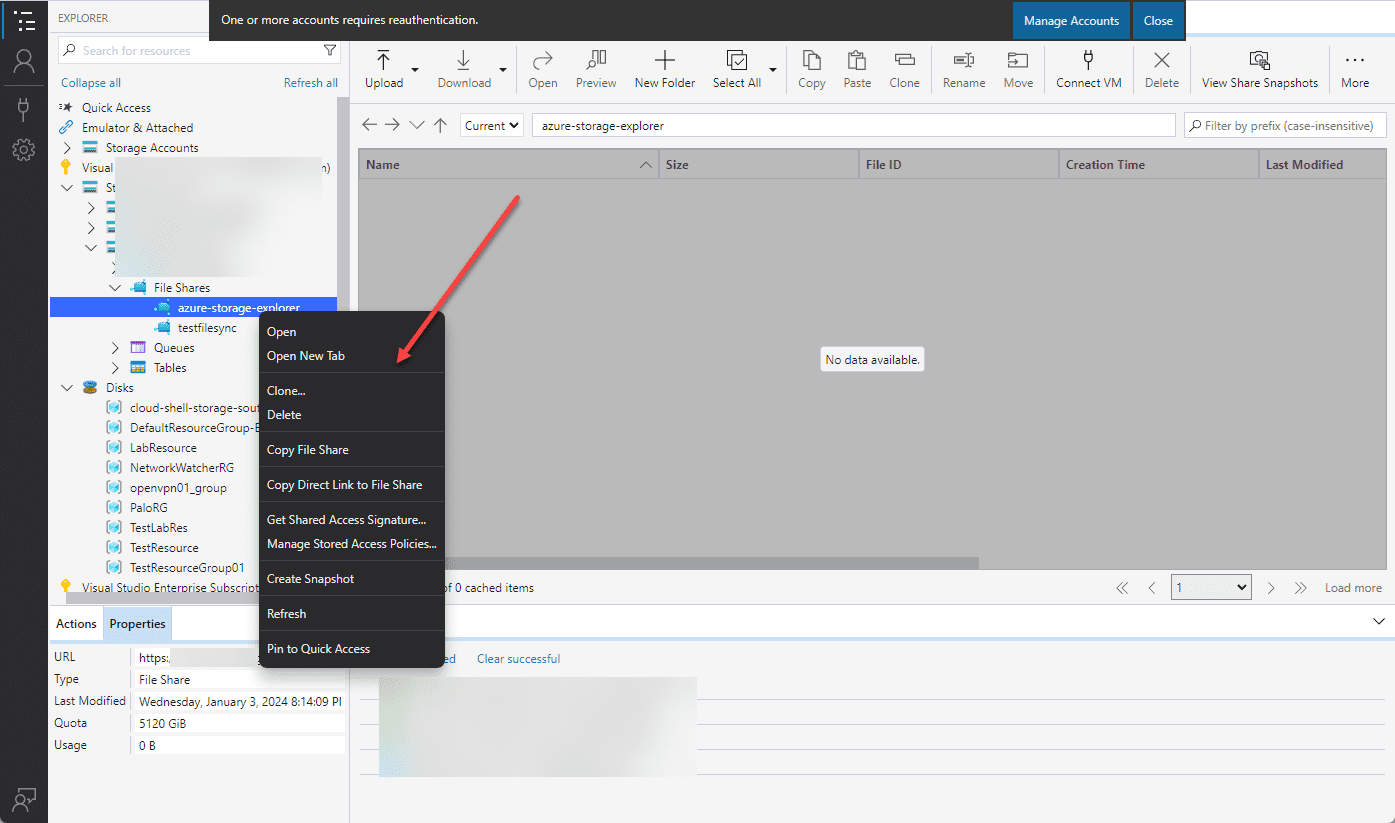
Task: Click the Collapse all link
Action: (91, 83)
